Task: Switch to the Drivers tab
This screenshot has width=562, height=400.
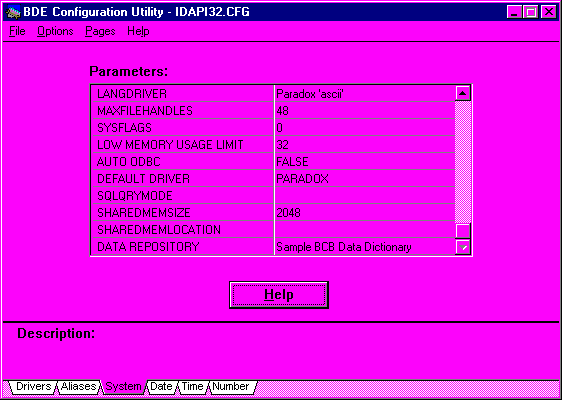Action: pos(33,387)
